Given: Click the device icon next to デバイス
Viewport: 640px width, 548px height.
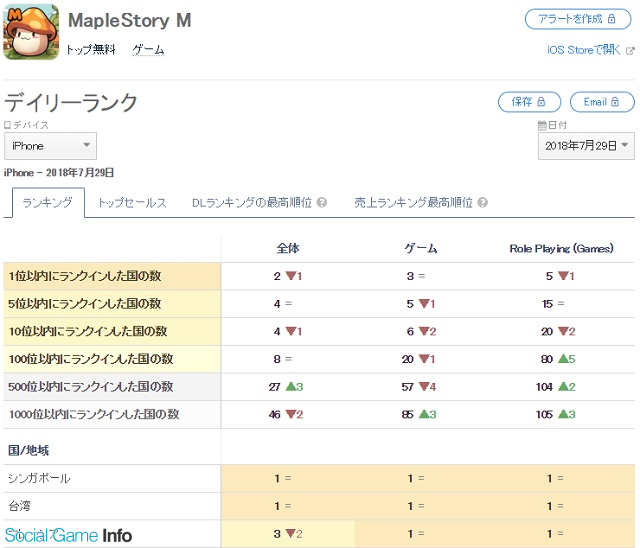Looking at the screenshot, I should pos(7,125).
